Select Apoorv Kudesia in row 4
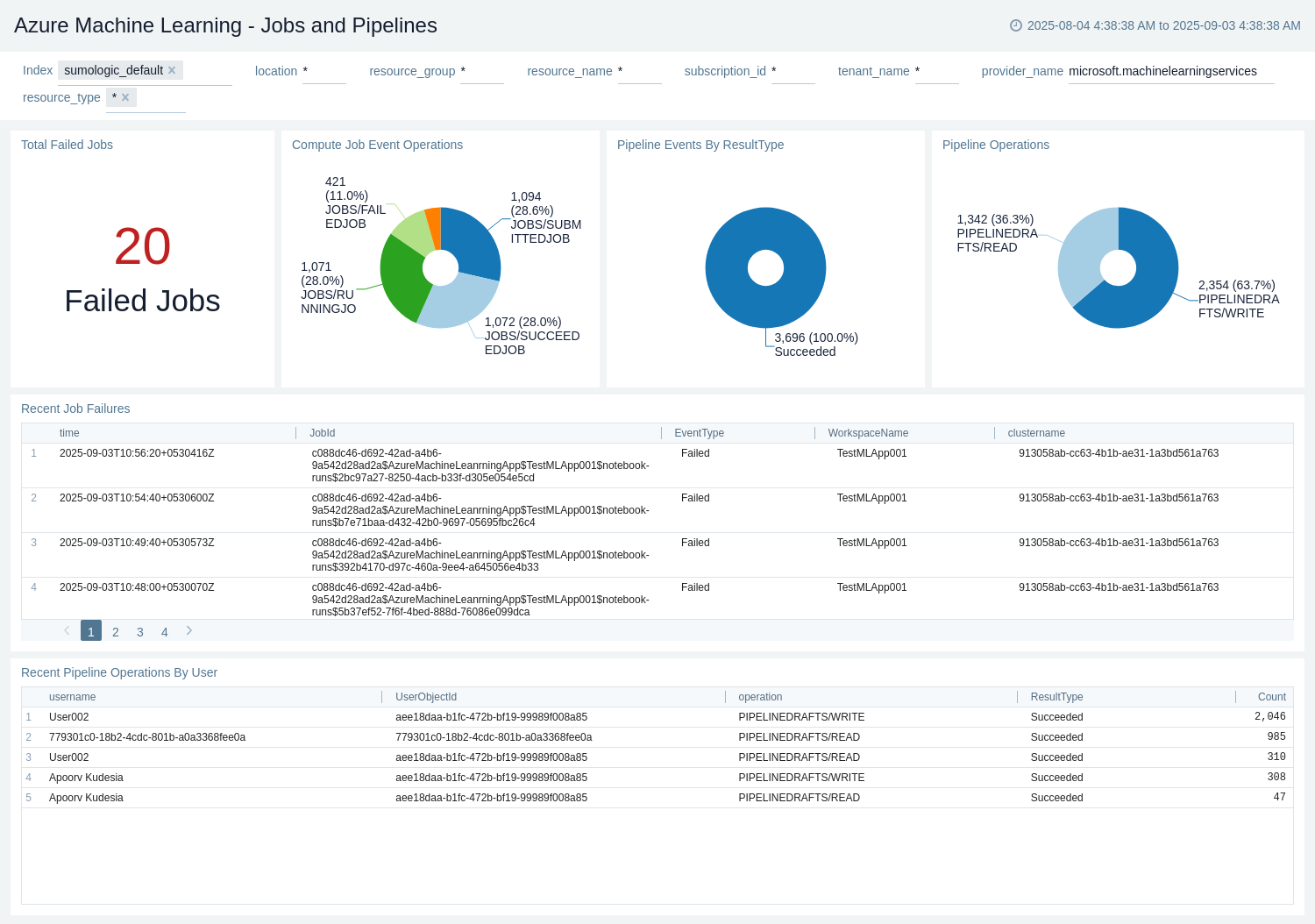 [x=86, y=778]
